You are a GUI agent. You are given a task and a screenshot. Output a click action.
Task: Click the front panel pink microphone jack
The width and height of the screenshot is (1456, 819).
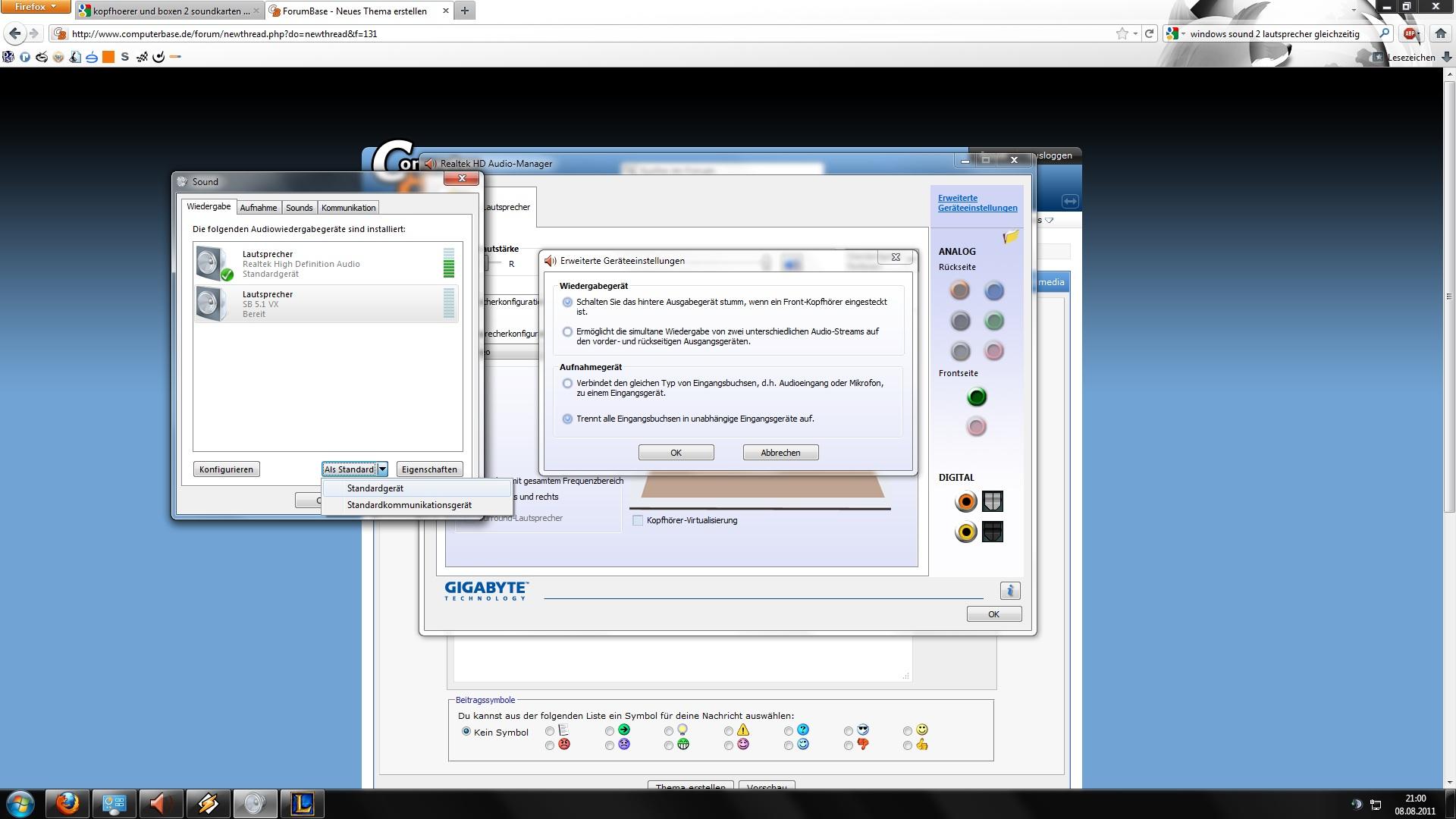tap(977, 427)
